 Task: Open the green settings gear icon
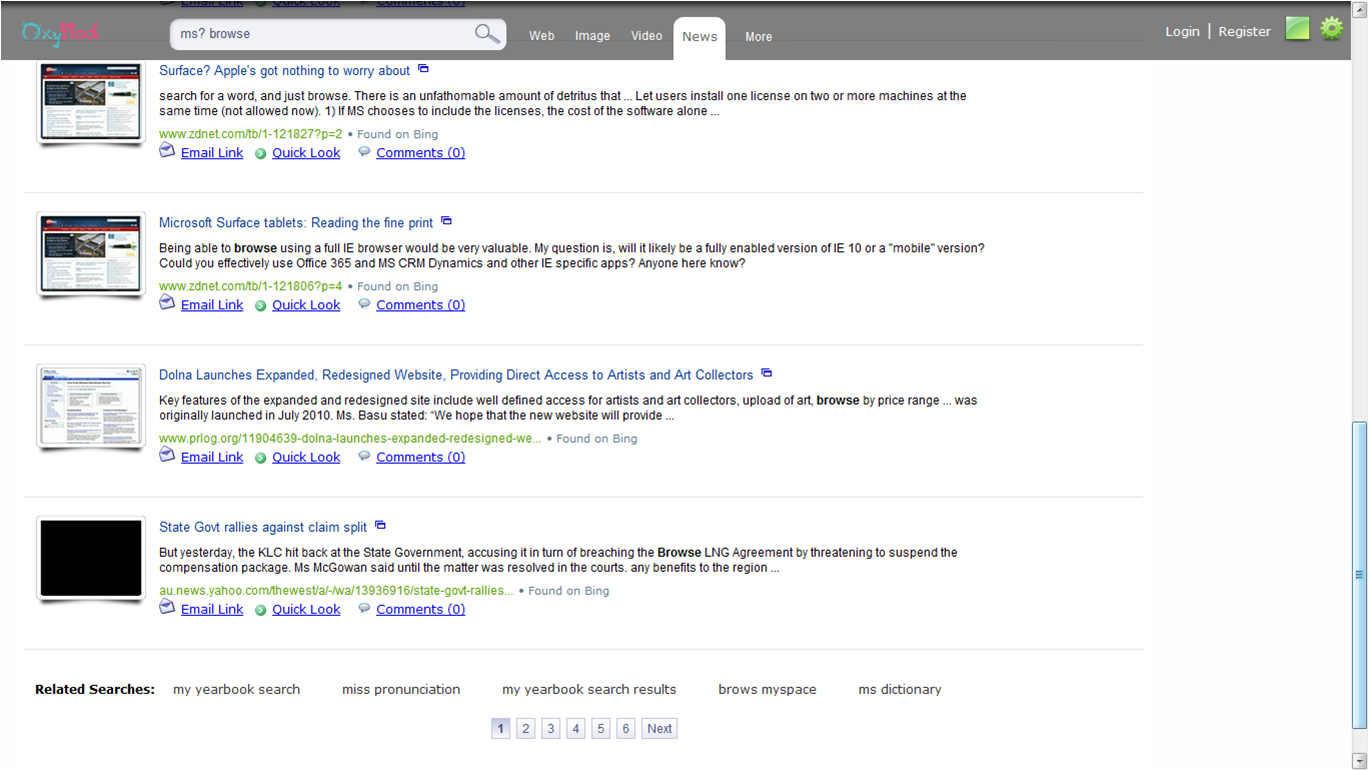coord(1331,28)
